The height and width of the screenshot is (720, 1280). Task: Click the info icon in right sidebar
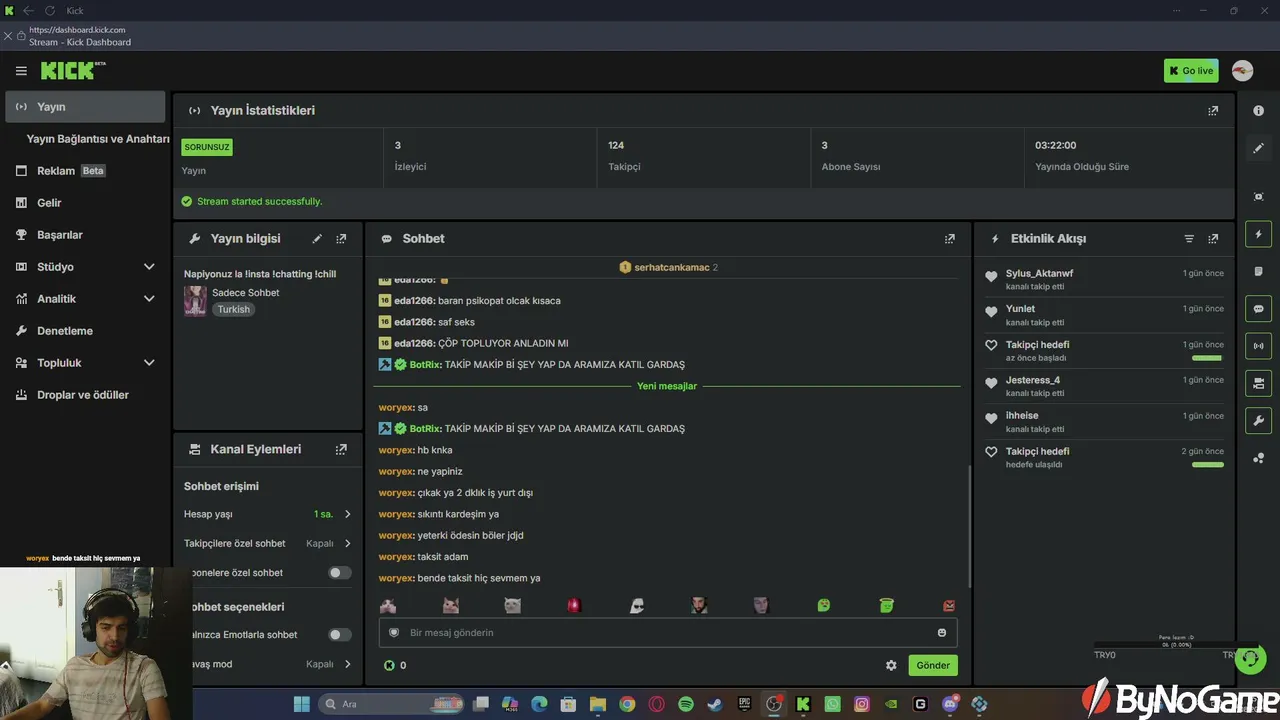[x=1259, y=111]
